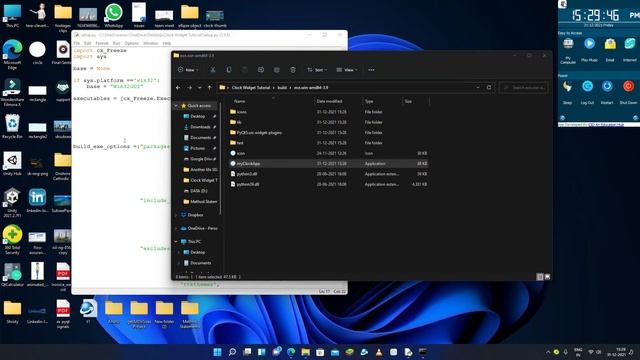Click the Share icon in File Explorer toolbar
The image size is (640, 360).
pos(277,70)
